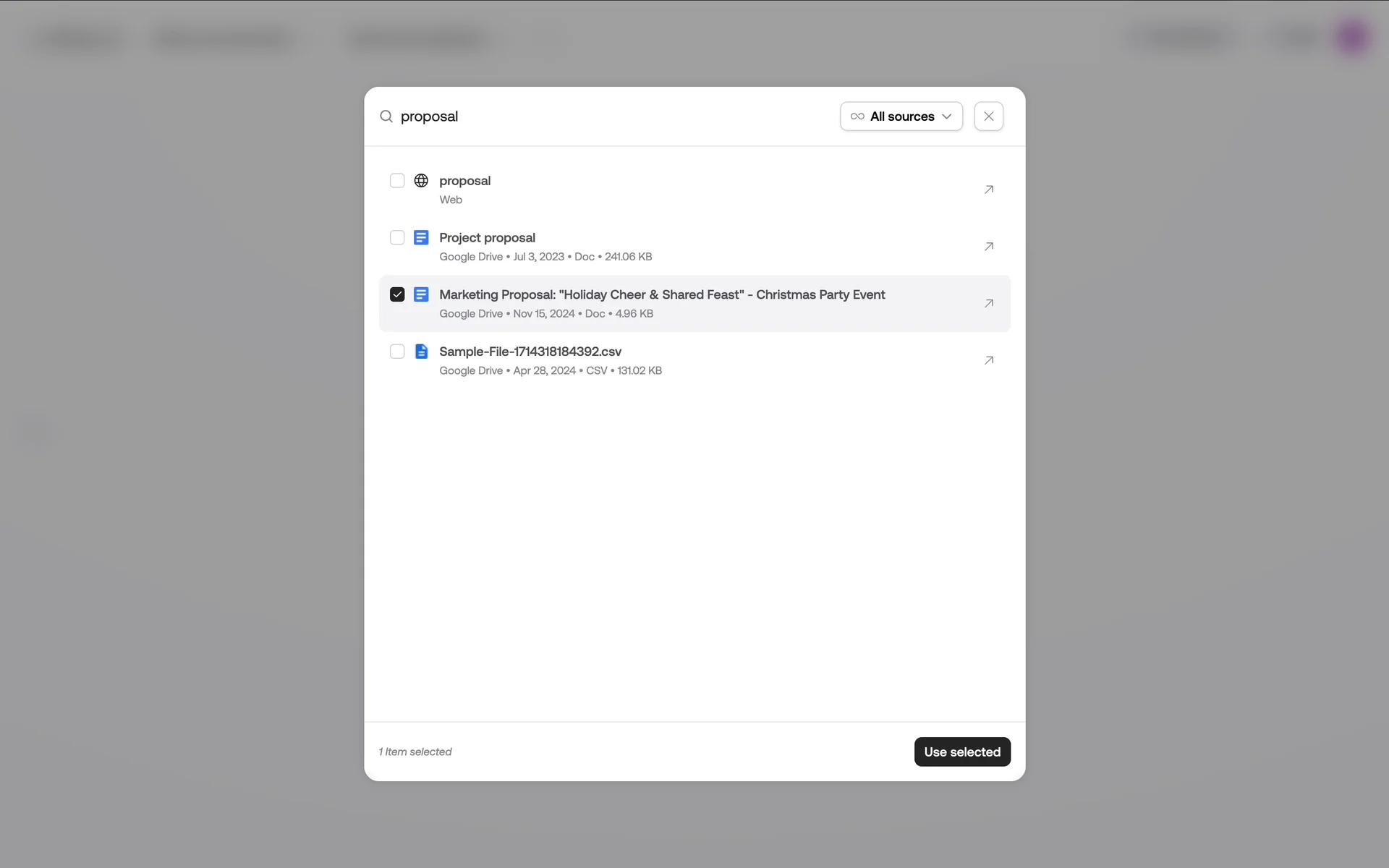Image resolution: width=1389 pixels, height=868 pixels.
Task: Select the Project proposal result title
Action: point(487,237)
